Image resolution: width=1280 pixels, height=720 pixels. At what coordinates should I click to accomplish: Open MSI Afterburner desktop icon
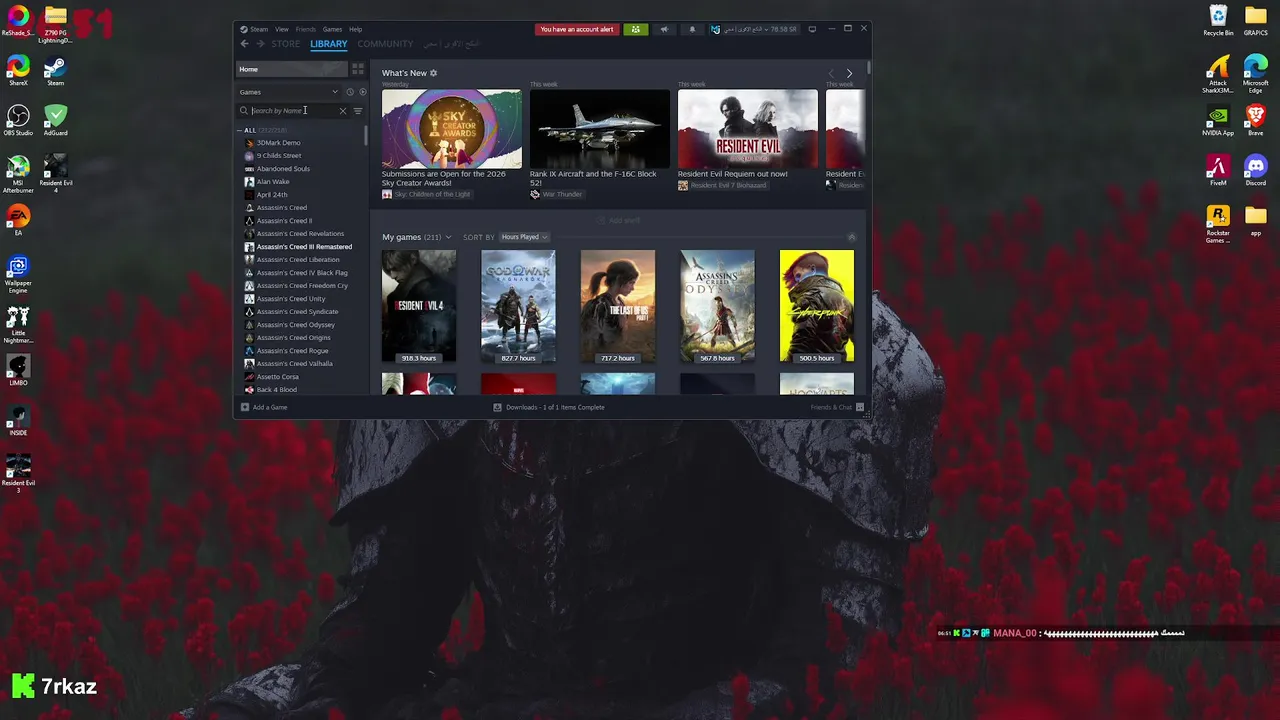(x=18, y=174)
